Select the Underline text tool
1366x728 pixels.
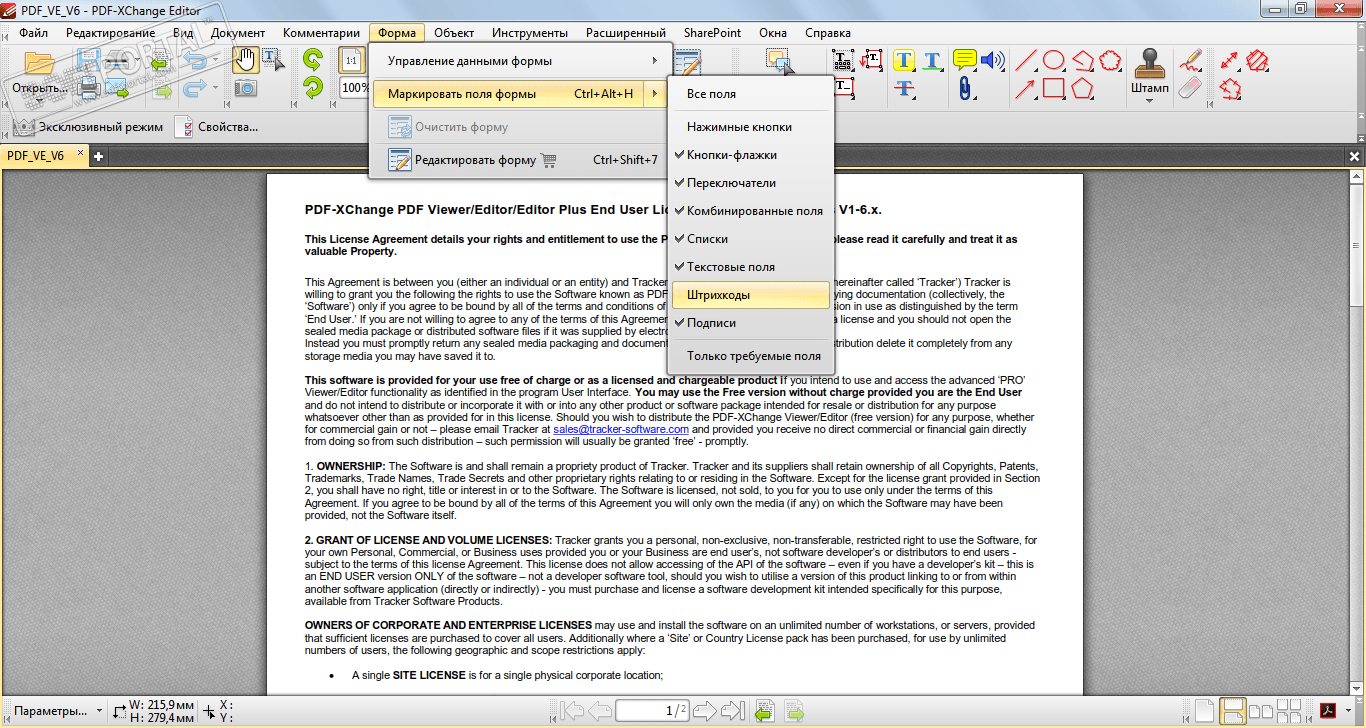[932, 60]
